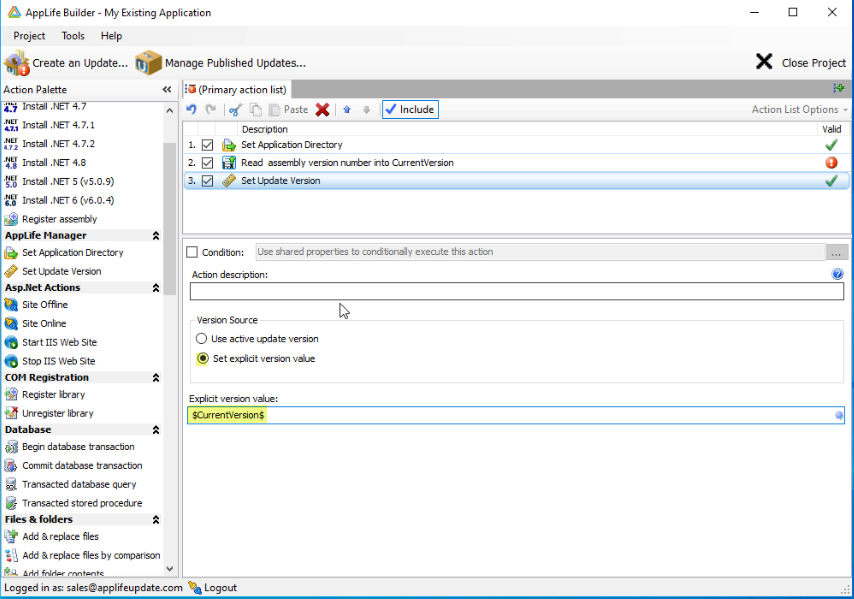Collapse the COM Registration section
854x599 pixels.
coord(156,378)
